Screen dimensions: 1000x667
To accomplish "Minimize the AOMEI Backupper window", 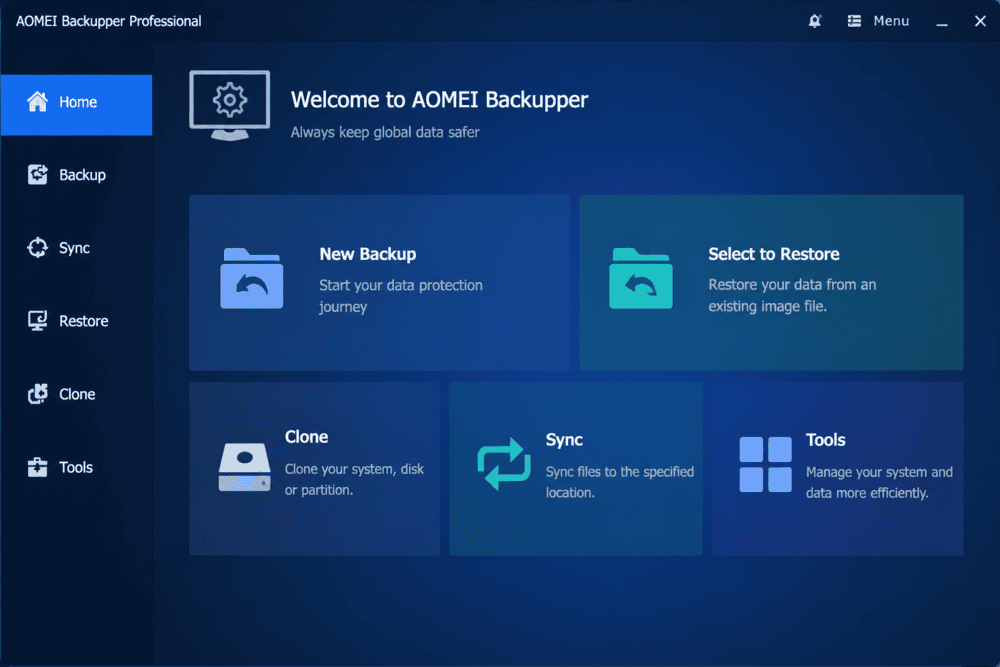I will [942, 22].
